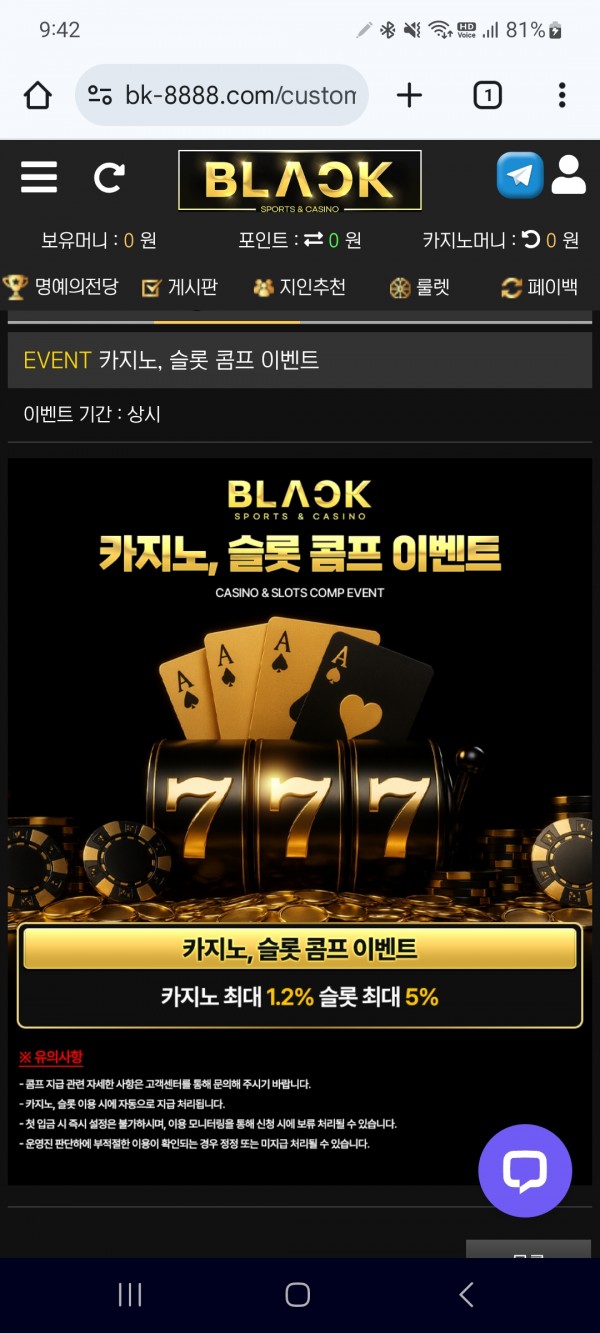
Task: Tap the refresh arrow icon beside menu
Action: 109,179
